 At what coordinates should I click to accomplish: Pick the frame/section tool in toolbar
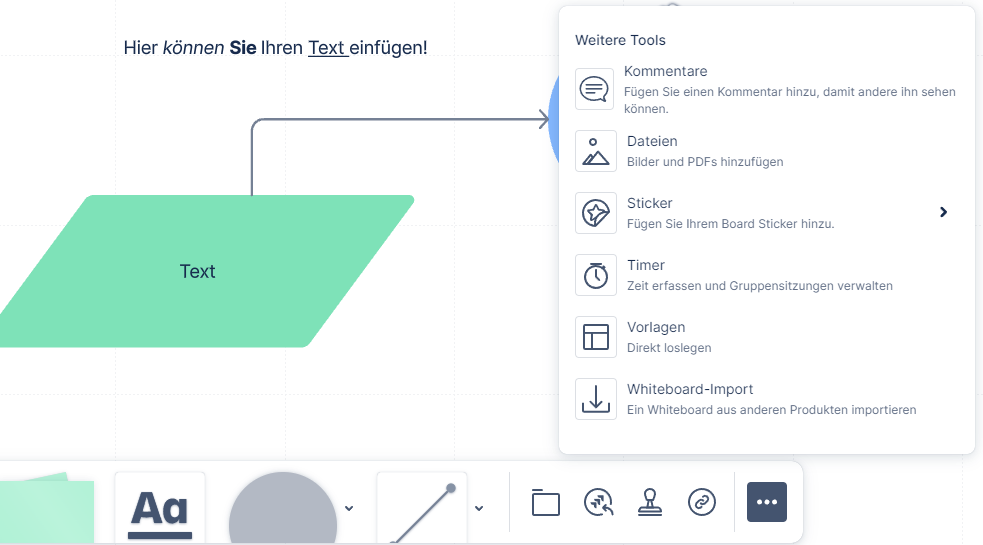coord(545,502)
